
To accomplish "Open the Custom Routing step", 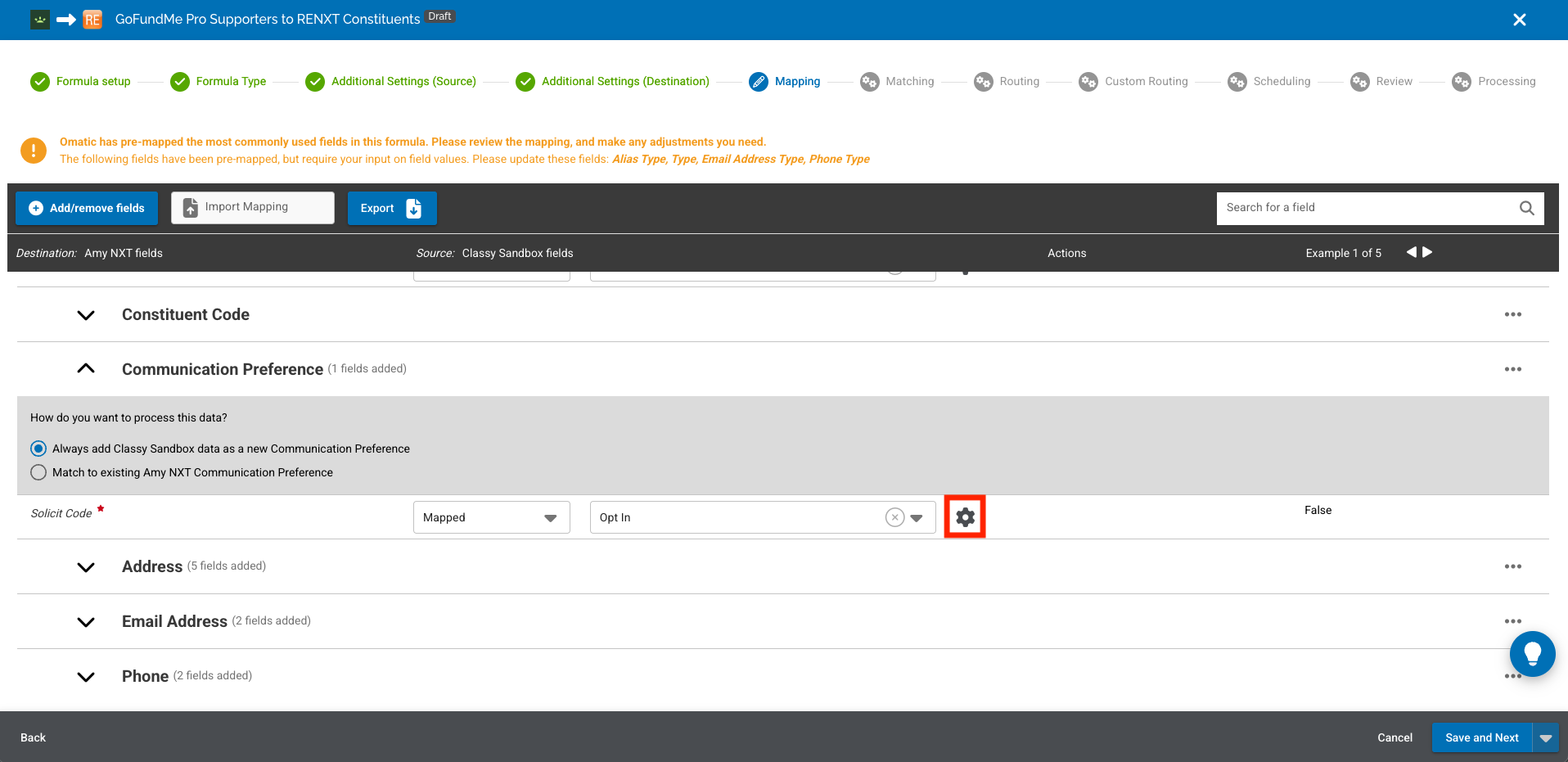I will point(1133,81).
